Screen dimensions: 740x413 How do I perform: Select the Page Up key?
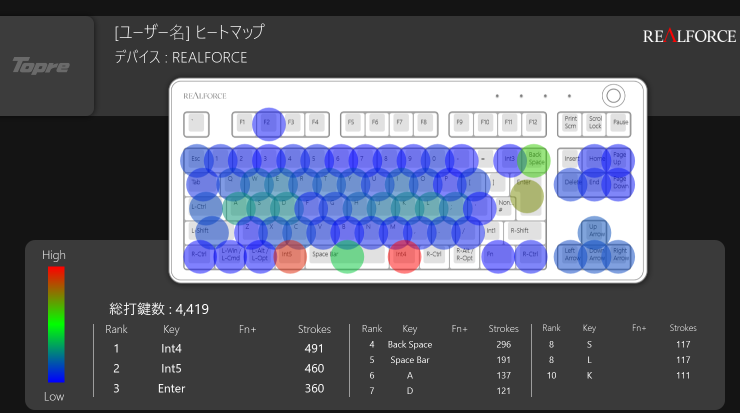point(620,160)
